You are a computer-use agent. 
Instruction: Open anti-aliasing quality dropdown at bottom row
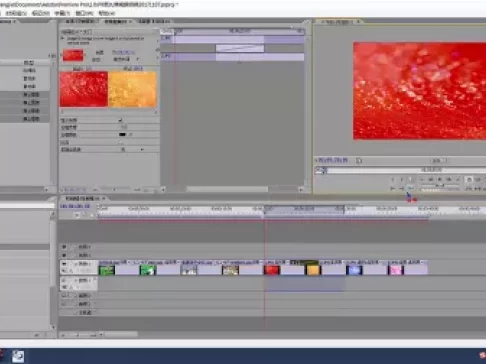click(132, 150)
